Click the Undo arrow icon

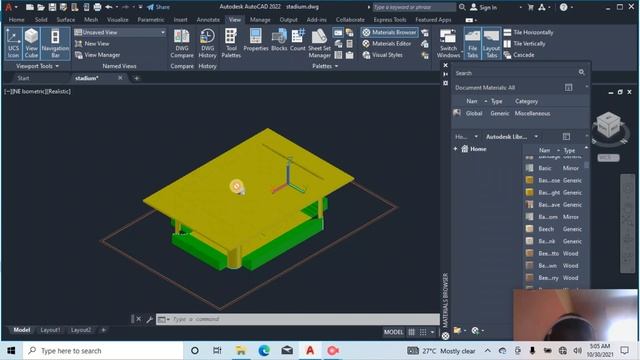(x=109, y=7)
